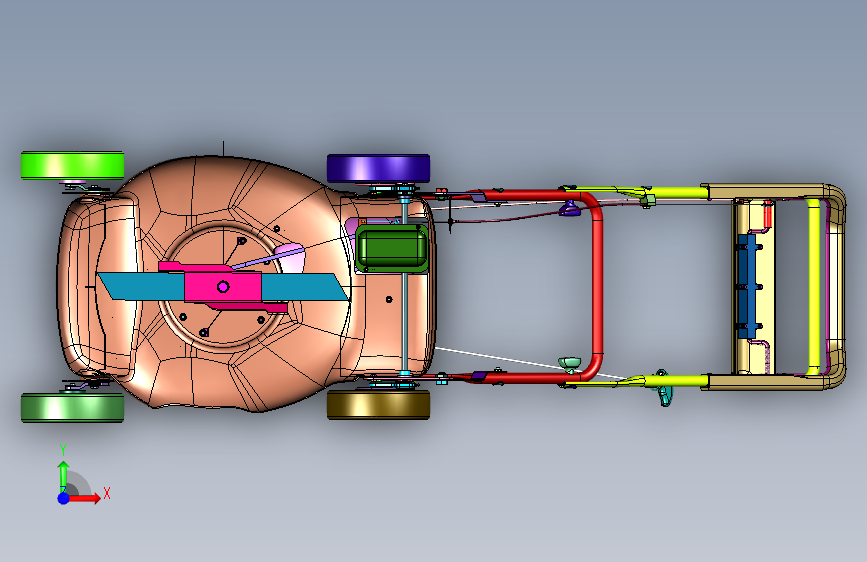The height and width of the screenshot is (562, 867).
Task: Select the dark green front wheel
Action: 72,408
